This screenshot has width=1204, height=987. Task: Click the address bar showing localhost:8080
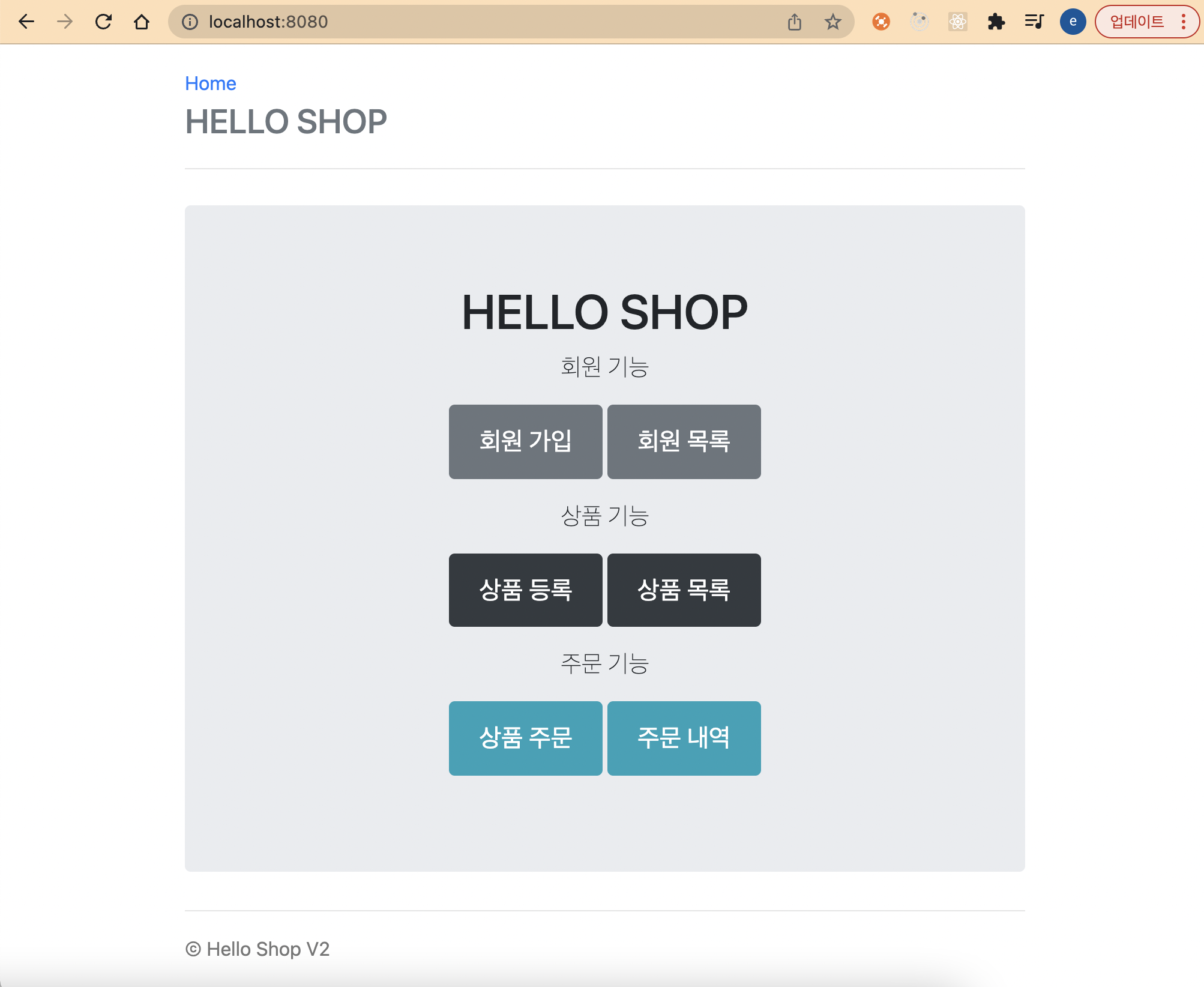click(267, 22)
